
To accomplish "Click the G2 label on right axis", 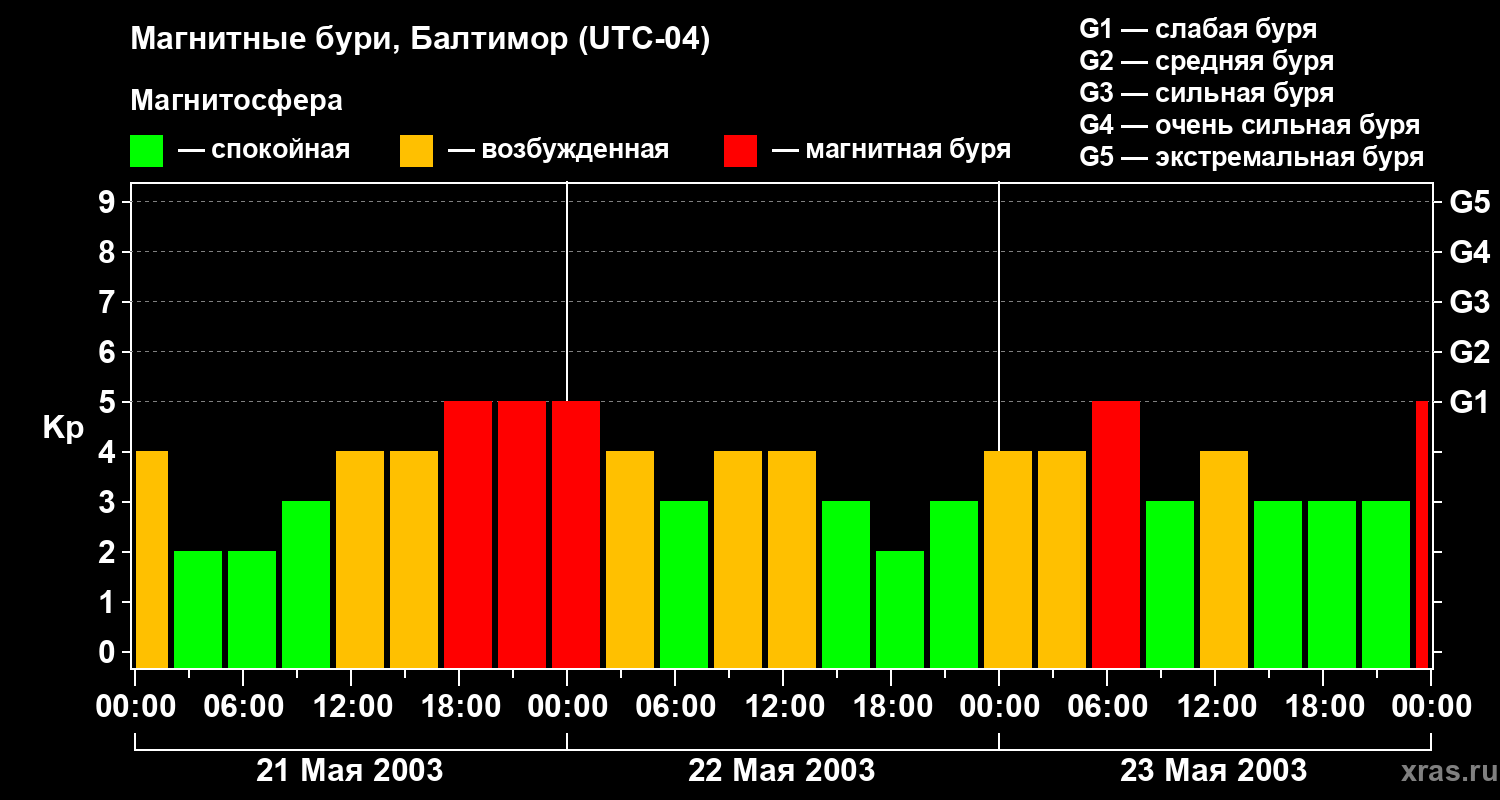I will coord(1469,352).
